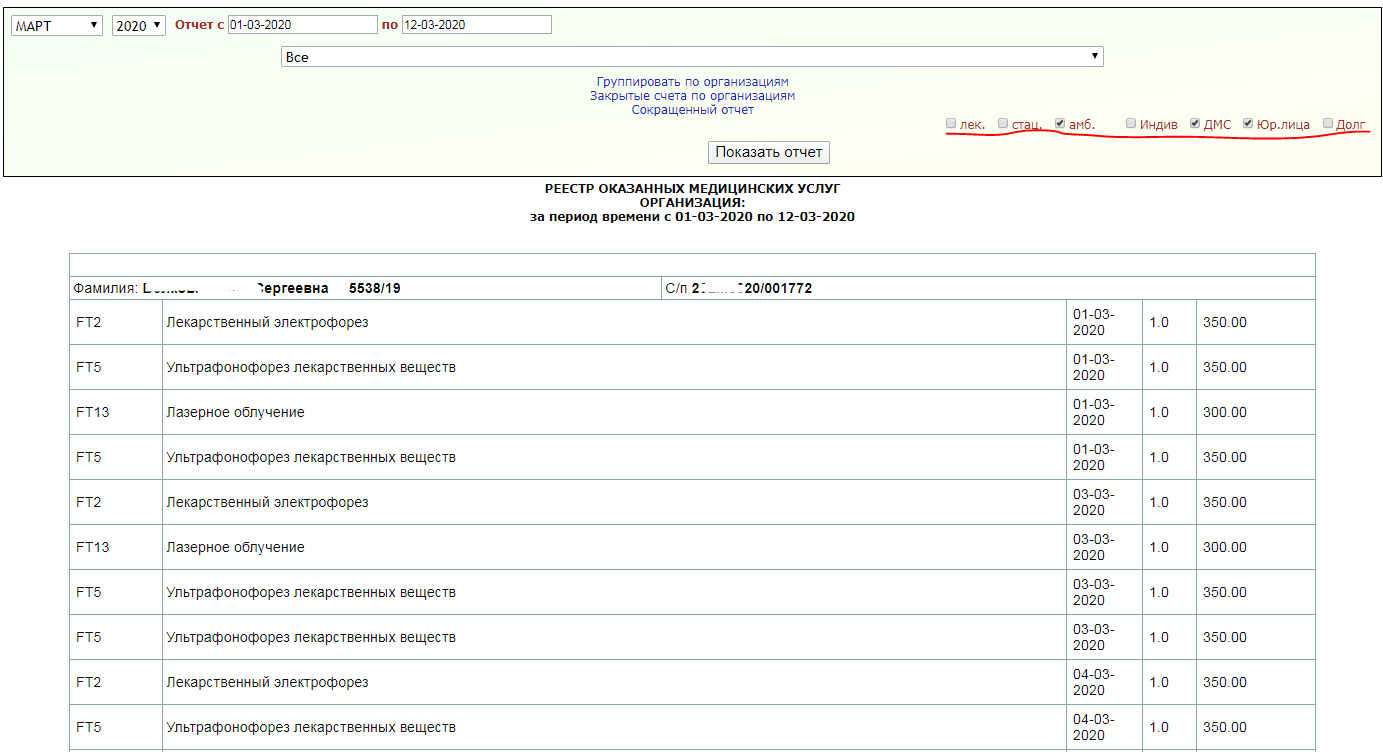Uncheck the амб. checkbox
Screen dimensions: 1383x752
coord(1060,124)
